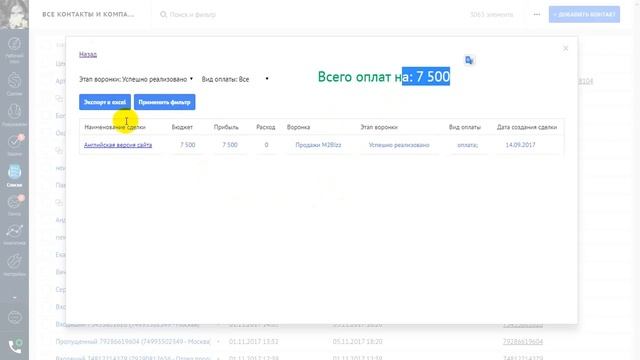Click the Прибыль column header

[226, 127]
